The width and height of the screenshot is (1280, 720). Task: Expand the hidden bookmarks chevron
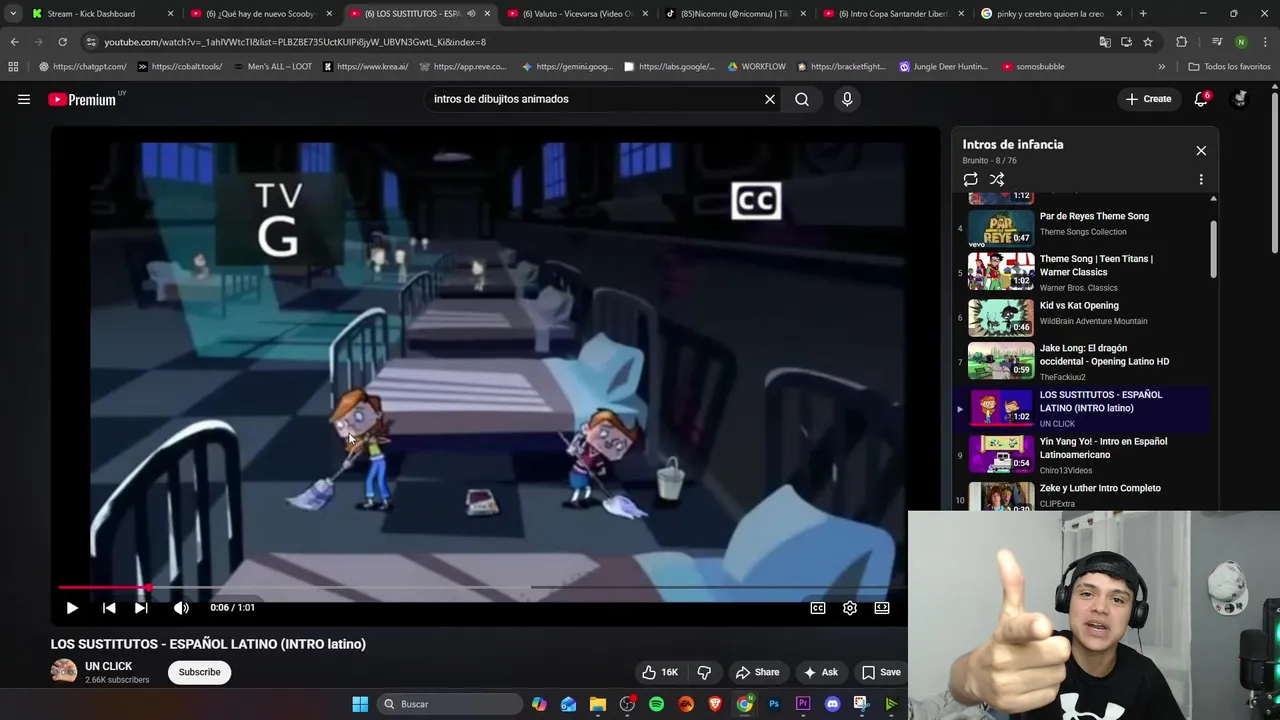click(1161, 66)
